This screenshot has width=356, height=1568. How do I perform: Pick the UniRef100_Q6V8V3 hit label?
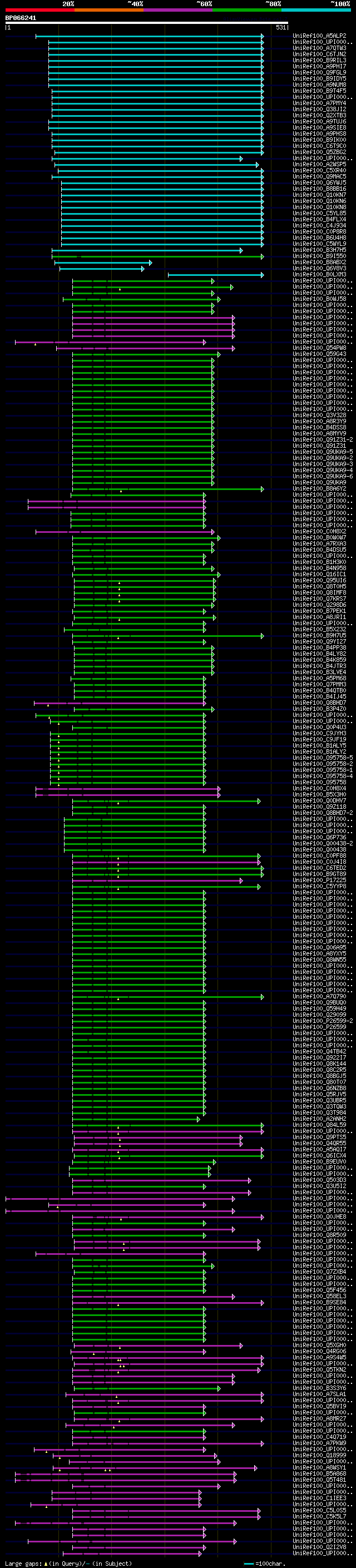(x=319, y=269)
